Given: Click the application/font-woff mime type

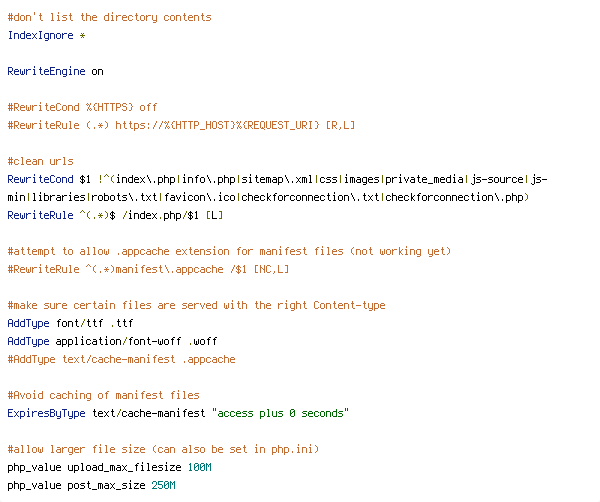Looking at the screenshot, I should click(x=118, y=341).
